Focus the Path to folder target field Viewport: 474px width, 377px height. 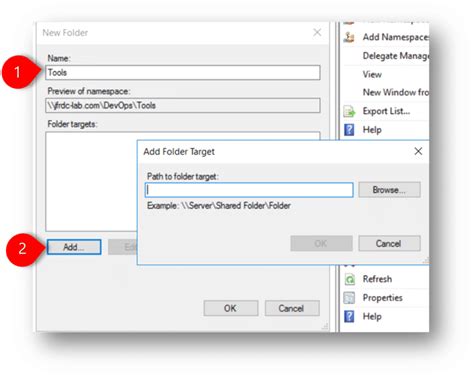(x=249, y=190)
